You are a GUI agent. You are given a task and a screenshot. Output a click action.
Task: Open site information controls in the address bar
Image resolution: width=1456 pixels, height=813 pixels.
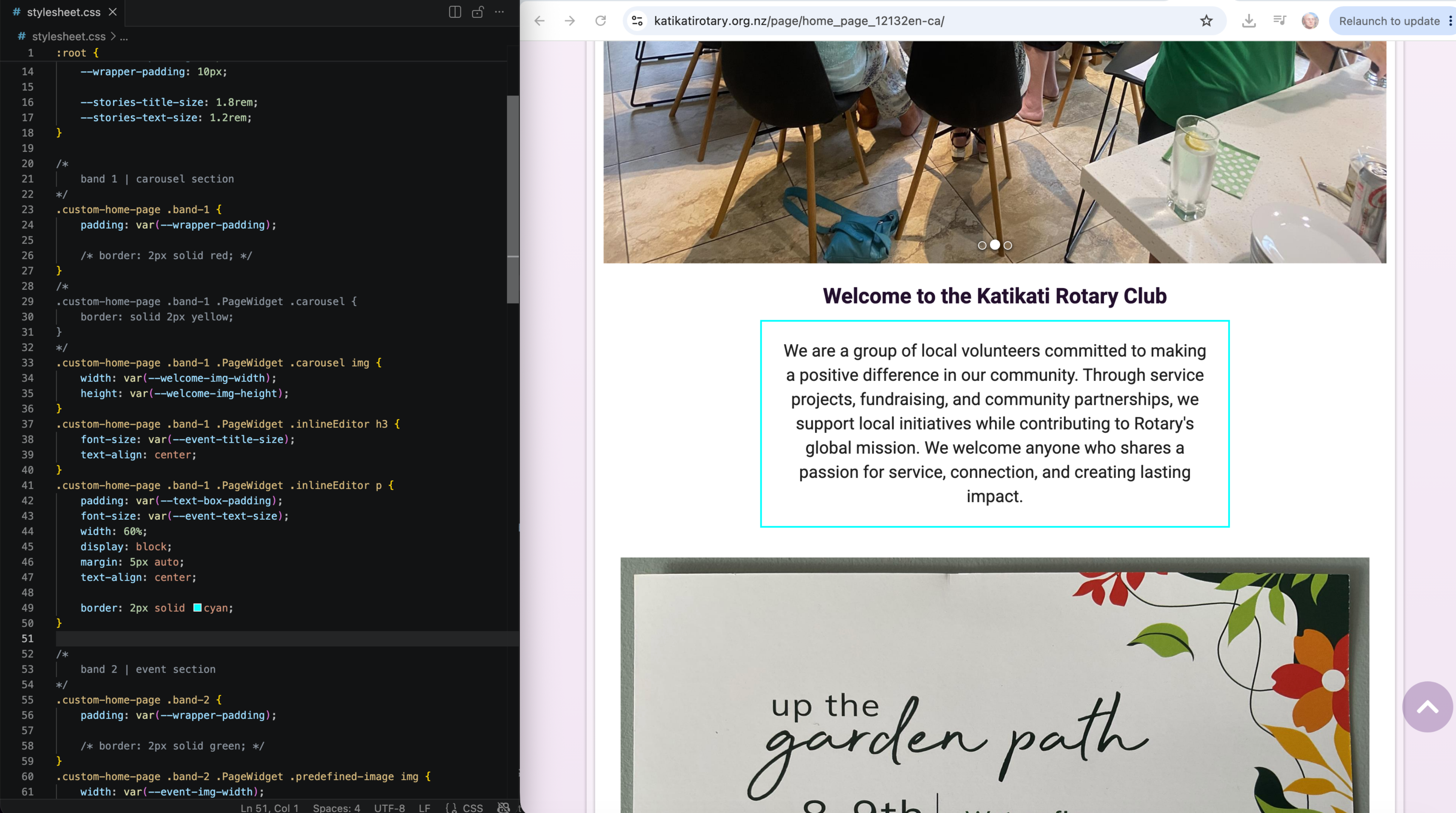[637, 21]
